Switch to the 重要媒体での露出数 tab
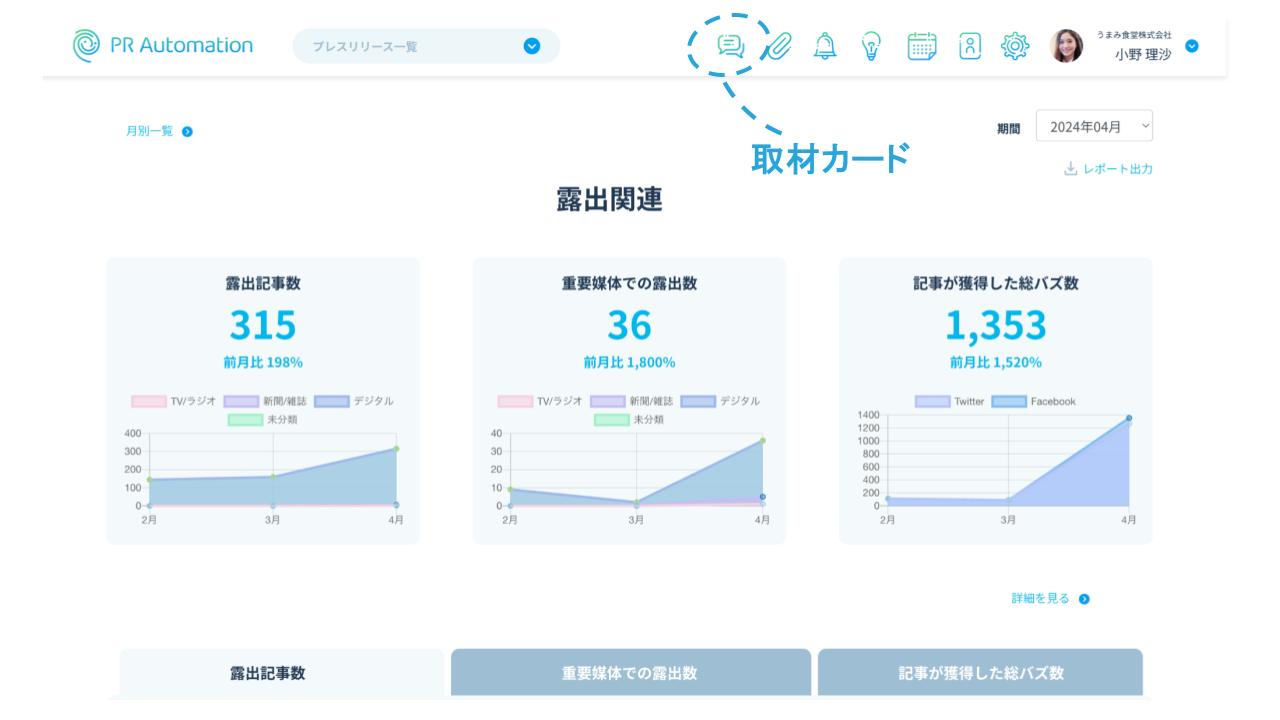 630,673
